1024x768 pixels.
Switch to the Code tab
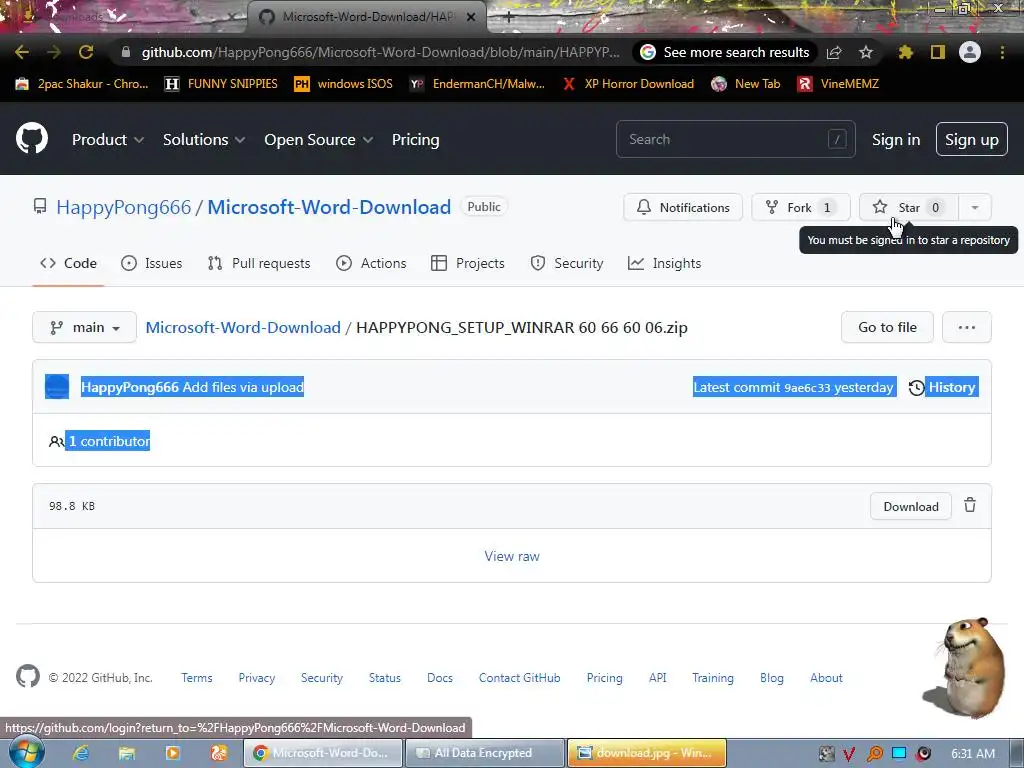[68, 263]
